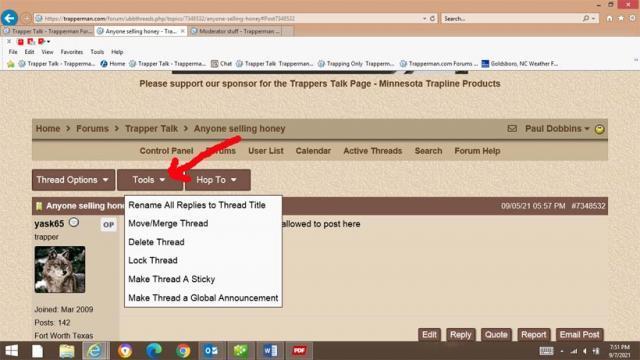Click the smiley icon beside Paul Dobbins

coord(599,129)
